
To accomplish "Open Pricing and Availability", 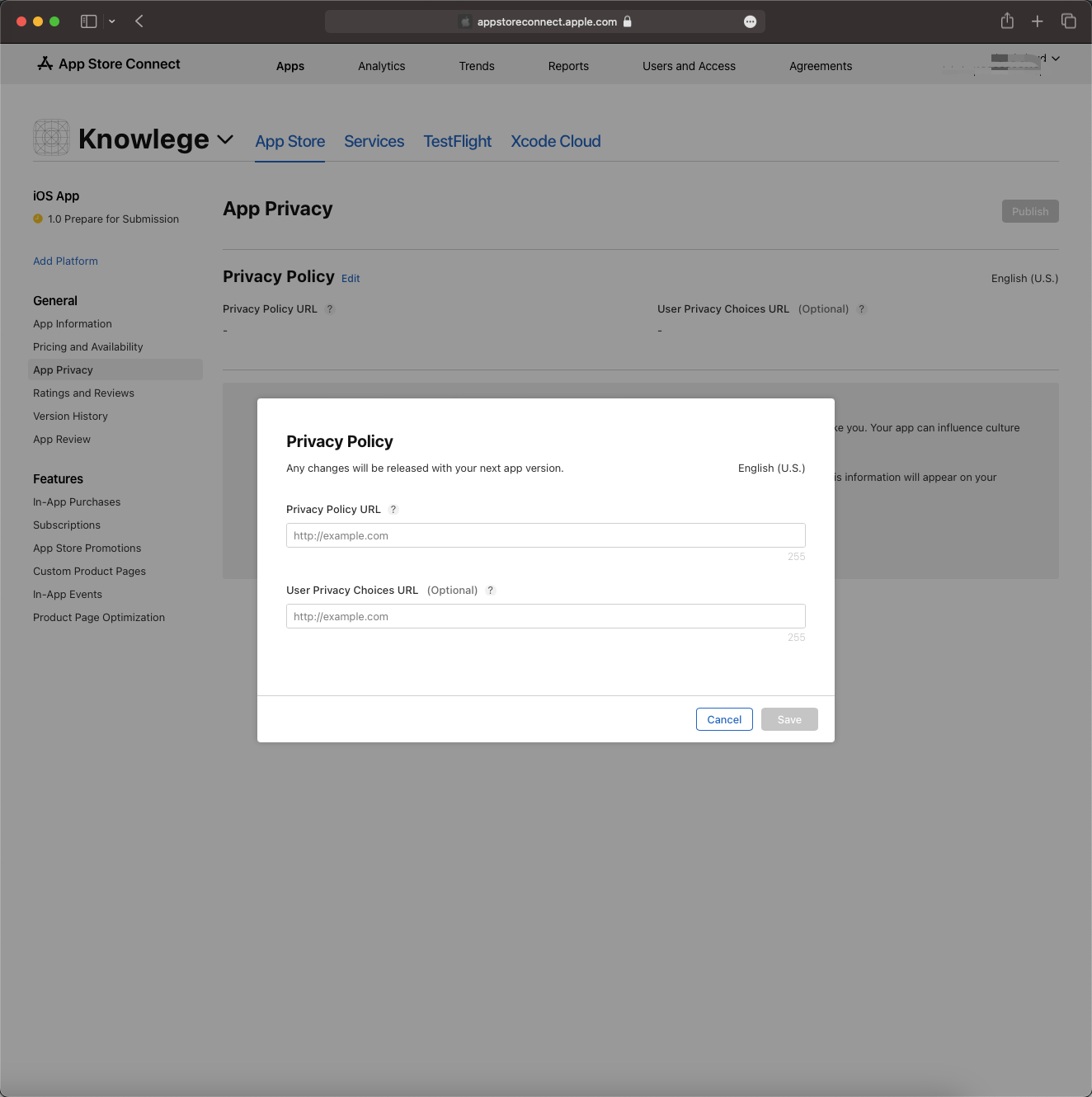I will pos(88,347).
